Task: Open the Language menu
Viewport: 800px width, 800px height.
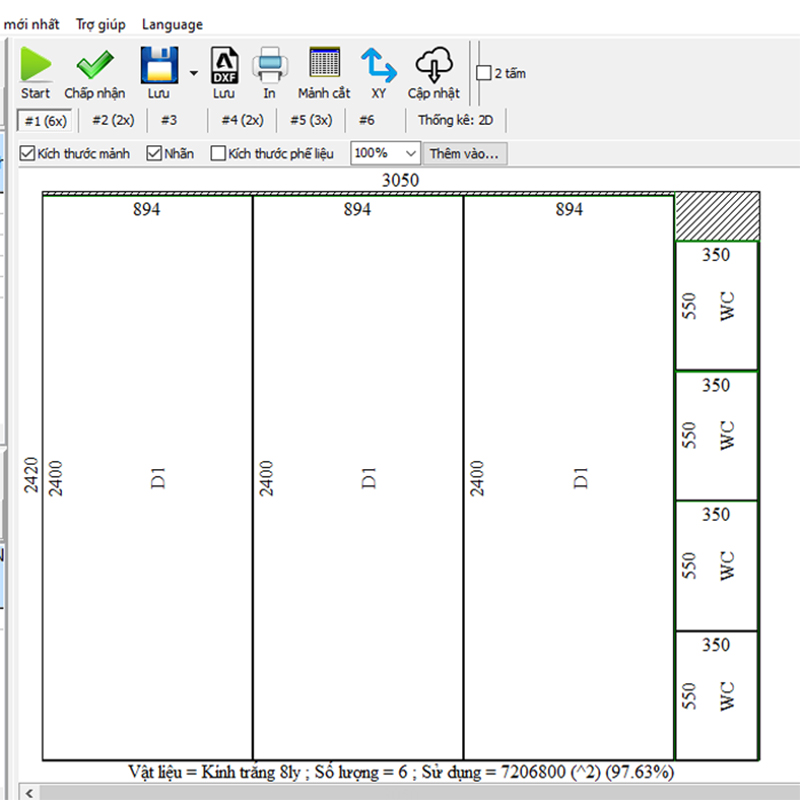Action: [x=172, y=24]
